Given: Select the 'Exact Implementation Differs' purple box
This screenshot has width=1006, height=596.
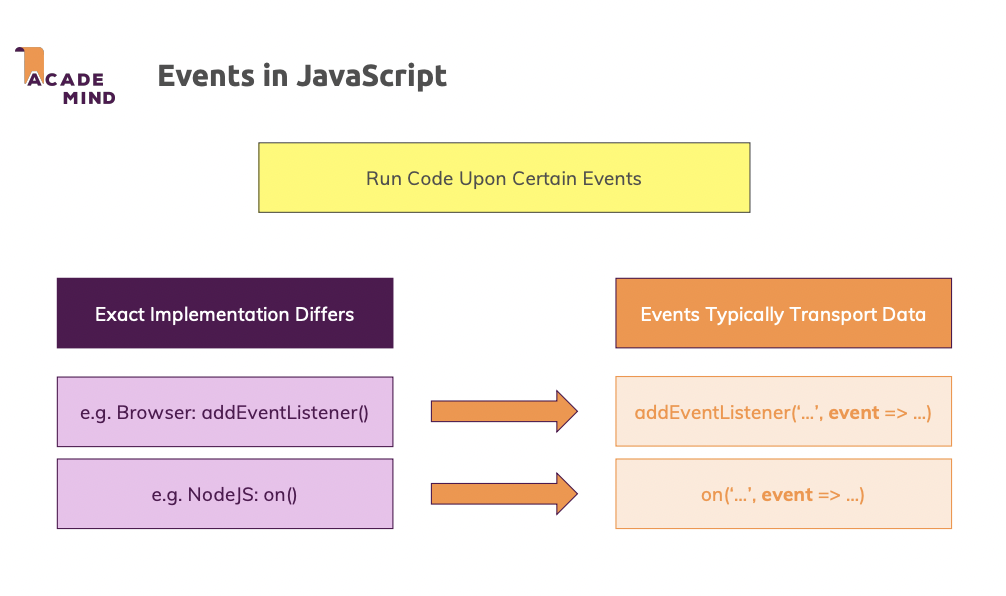Looking at the screenshot, I should (x=225, y=313).
